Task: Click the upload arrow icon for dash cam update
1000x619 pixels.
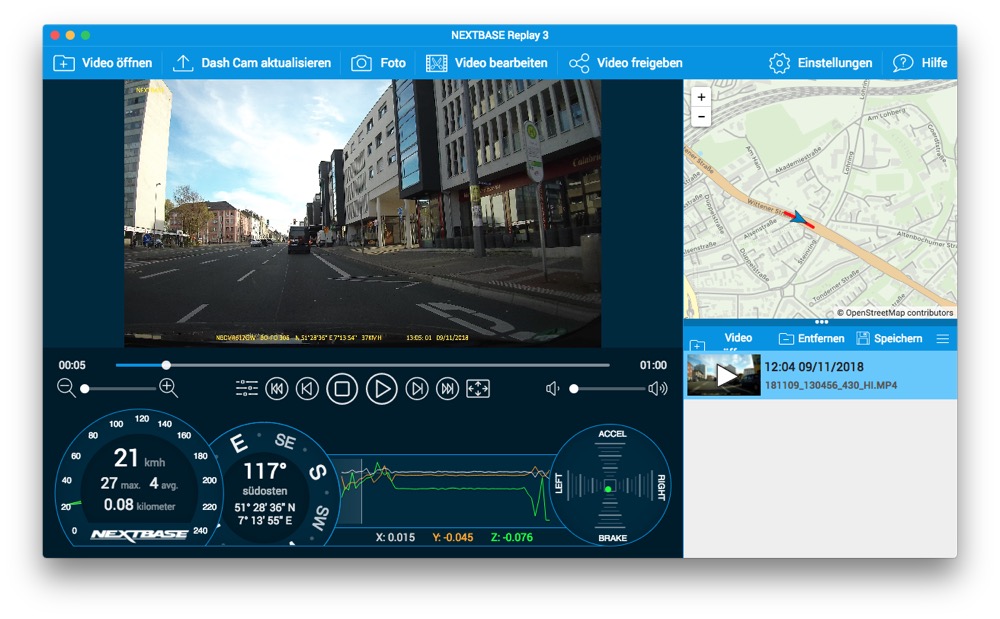Action: click(x=183, y=63)
